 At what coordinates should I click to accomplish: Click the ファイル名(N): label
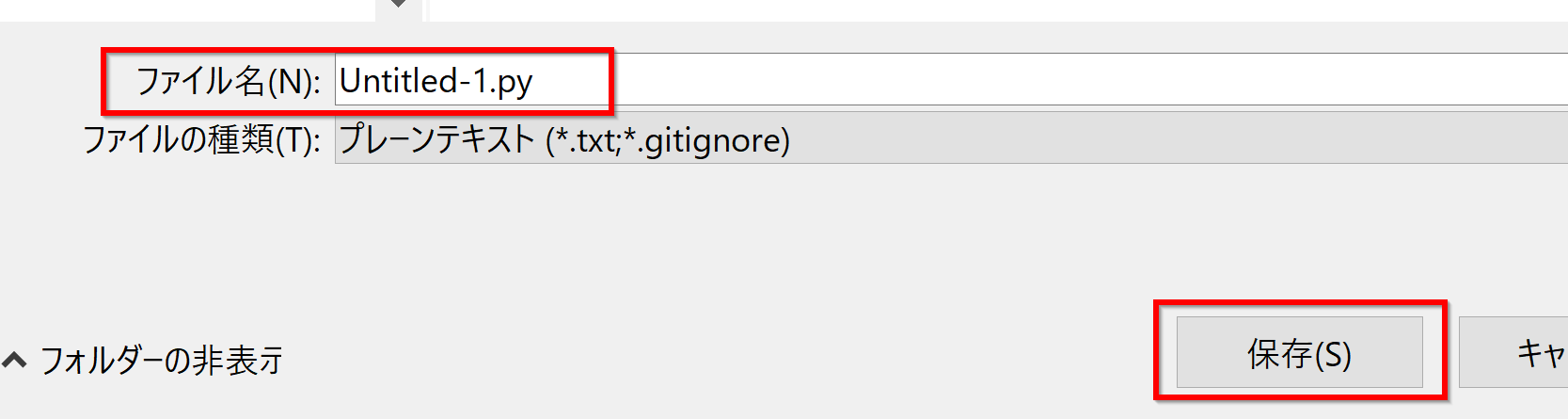[229, 81]
